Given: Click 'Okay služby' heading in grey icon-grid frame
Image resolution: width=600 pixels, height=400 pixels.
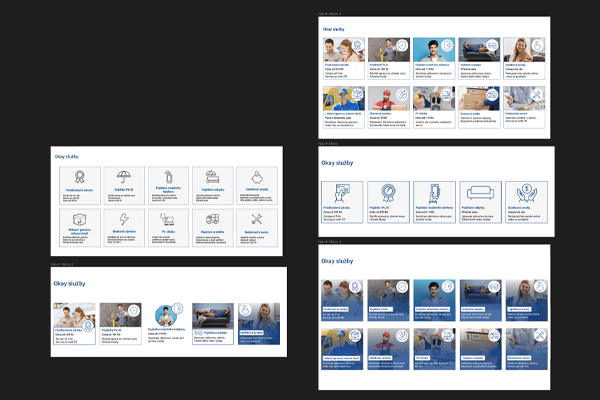Looking at the screenshot, I should point(67,157).
